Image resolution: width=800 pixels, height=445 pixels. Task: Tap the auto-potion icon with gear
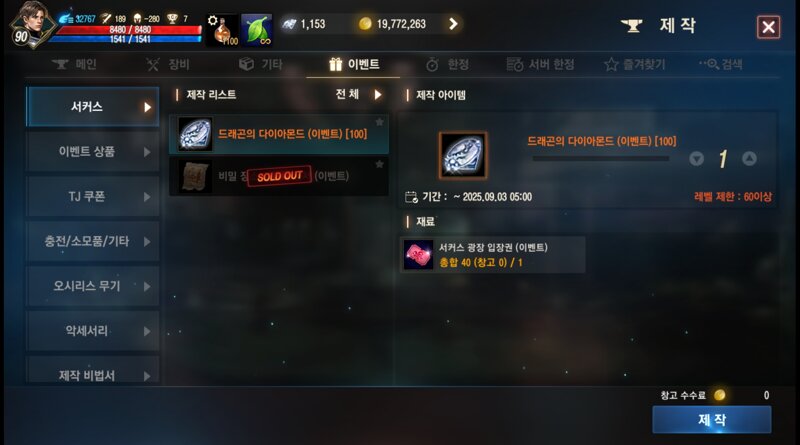pos(222,30)
